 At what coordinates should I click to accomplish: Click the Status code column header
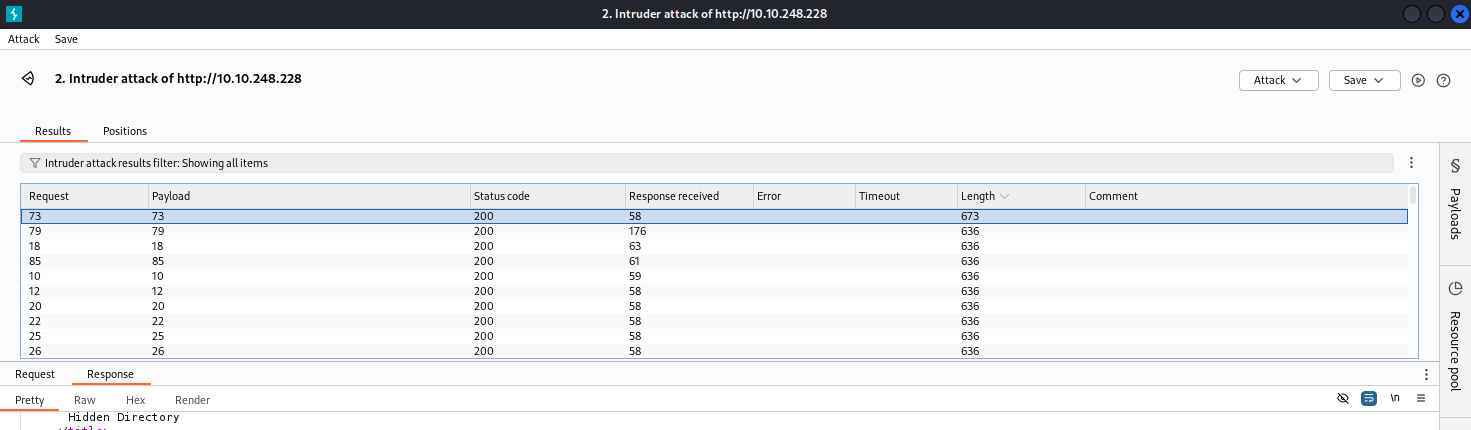pos(547,196)
